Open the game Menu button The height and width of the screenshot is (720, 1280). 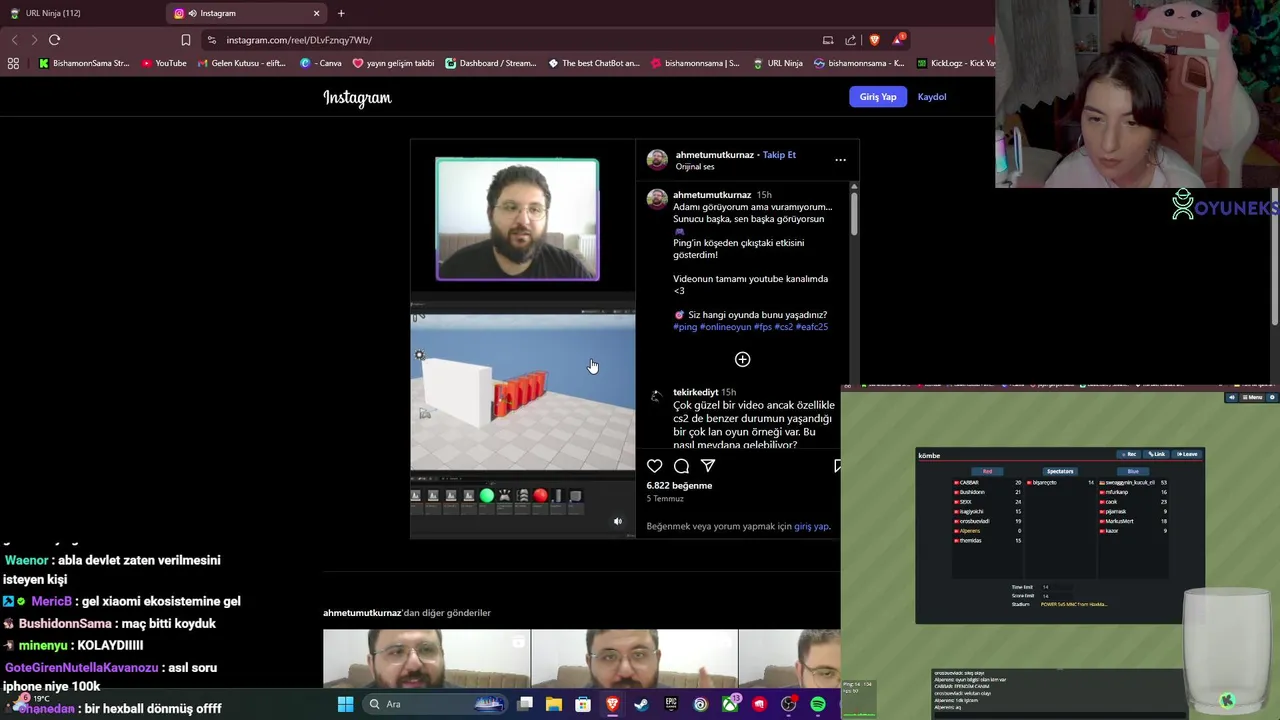[x=1253, y=397]
